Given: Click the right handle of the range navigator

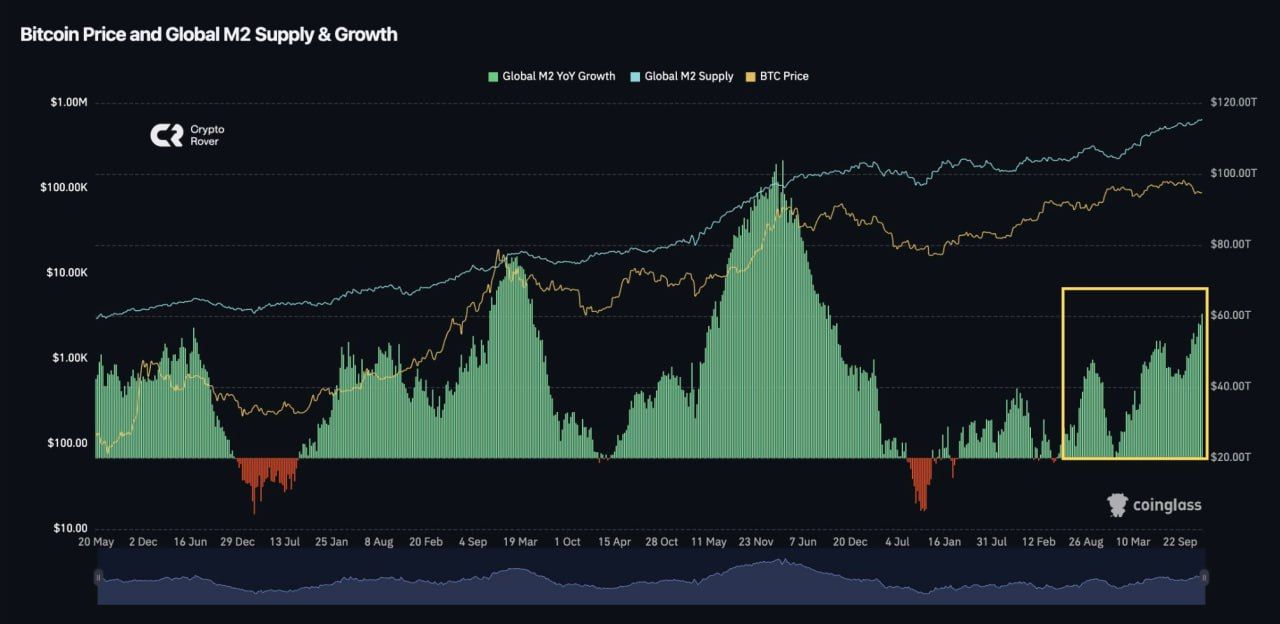Looking at the screenshot, I should (1207, 577).
